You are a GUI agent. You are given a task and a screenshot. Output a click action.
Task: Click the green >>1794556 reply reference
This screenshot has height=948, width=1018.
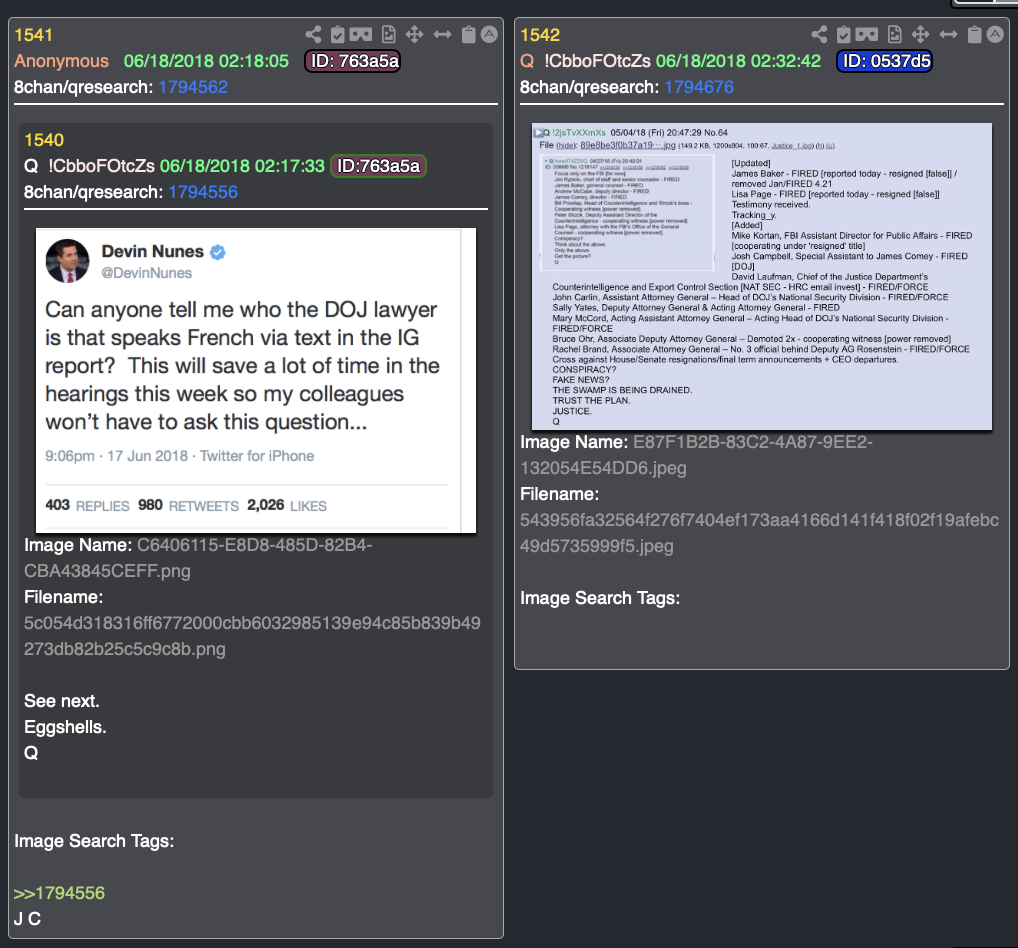tap(59, 893)
